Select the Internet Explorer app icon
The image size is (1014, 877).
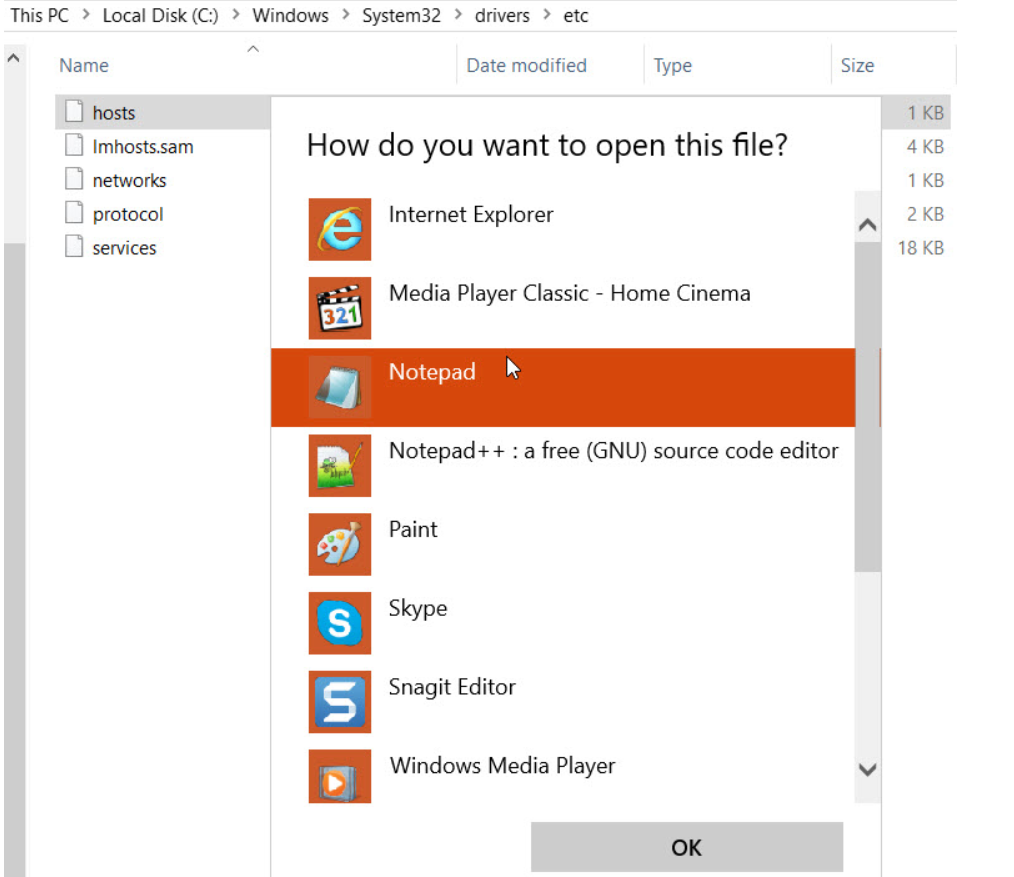point(339,229)
